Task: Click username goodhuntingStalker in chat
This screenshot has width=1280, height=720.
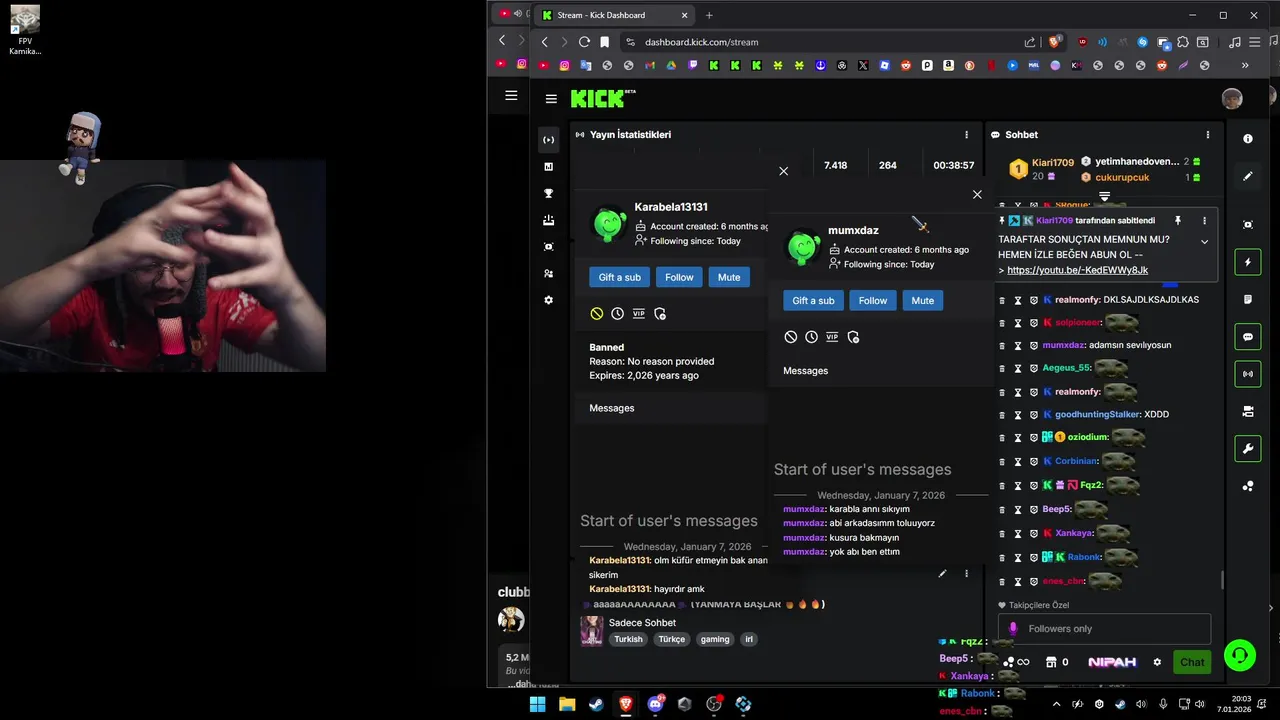Action: click(x=1097, y=414)
